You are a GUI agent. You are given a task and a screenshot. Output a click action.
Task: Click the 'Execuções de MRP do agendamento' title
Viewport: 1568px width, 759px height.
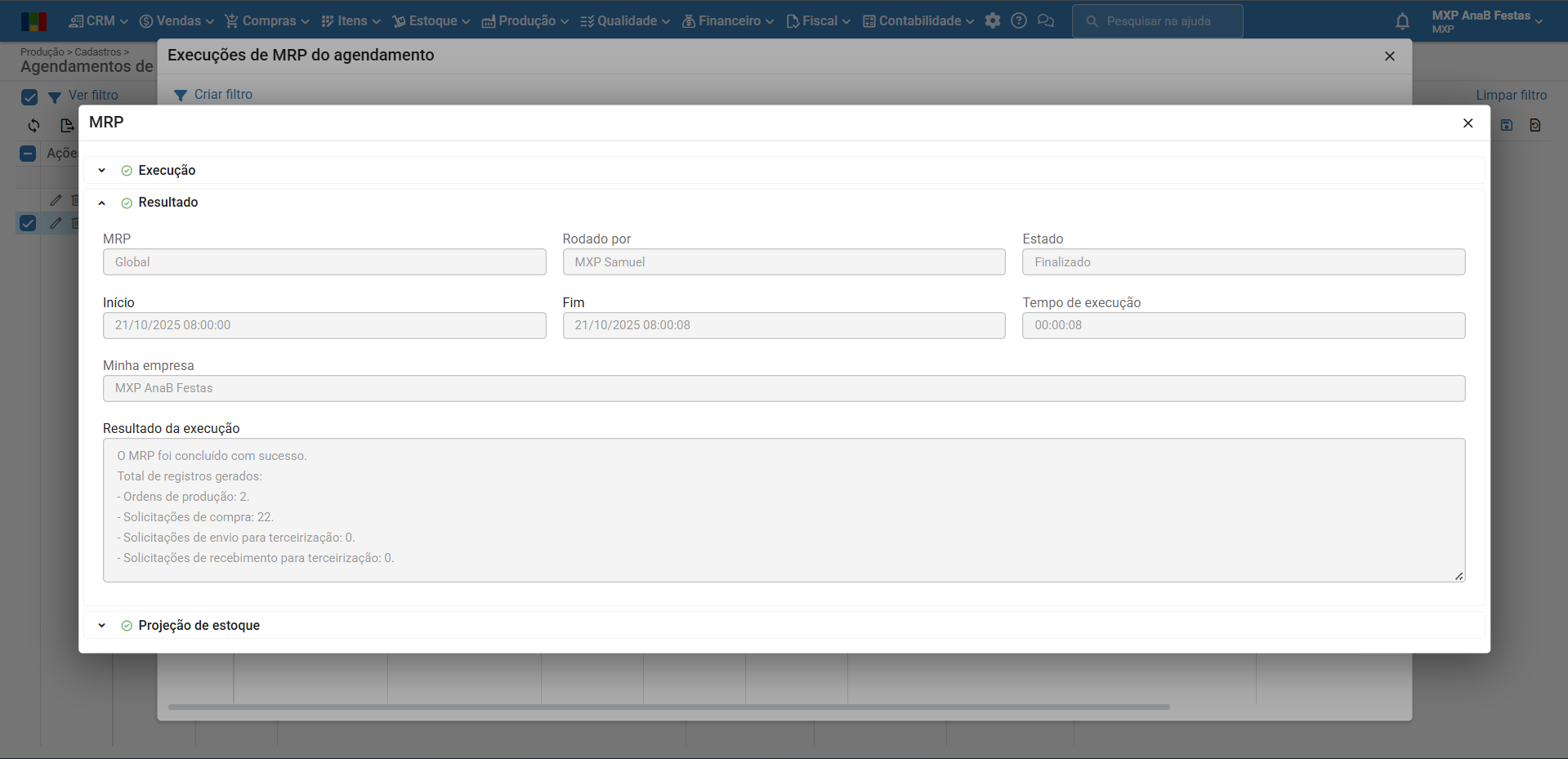click(301, 56)
